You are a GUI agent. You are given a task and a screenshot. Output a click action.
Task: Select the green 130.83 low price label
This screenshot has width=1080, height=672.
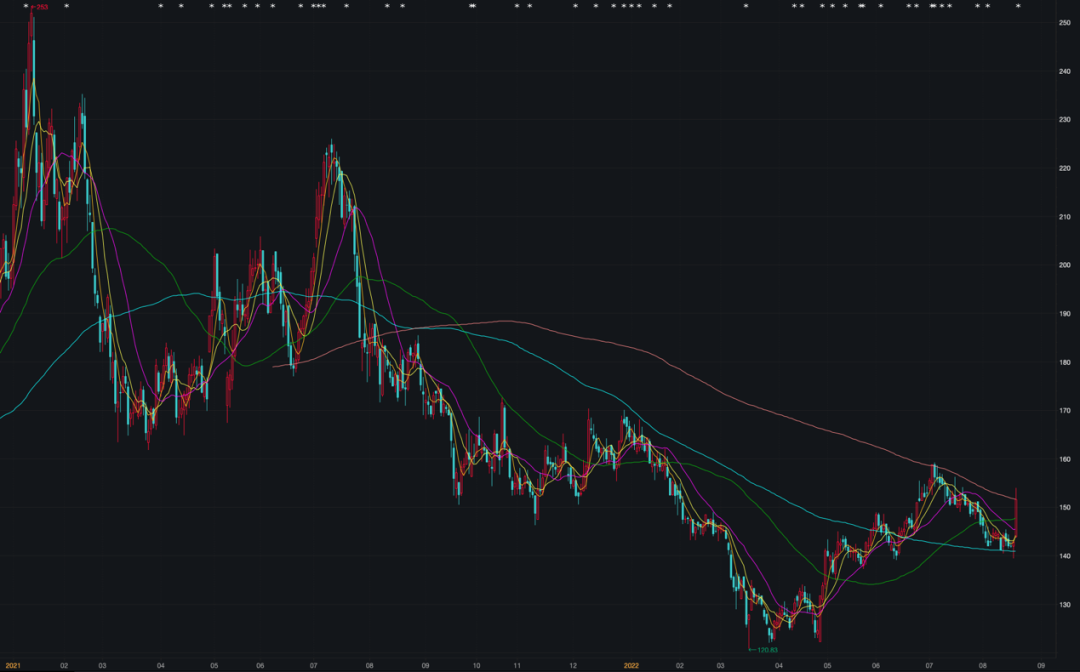pyautogui.click(x=766, y=650)
